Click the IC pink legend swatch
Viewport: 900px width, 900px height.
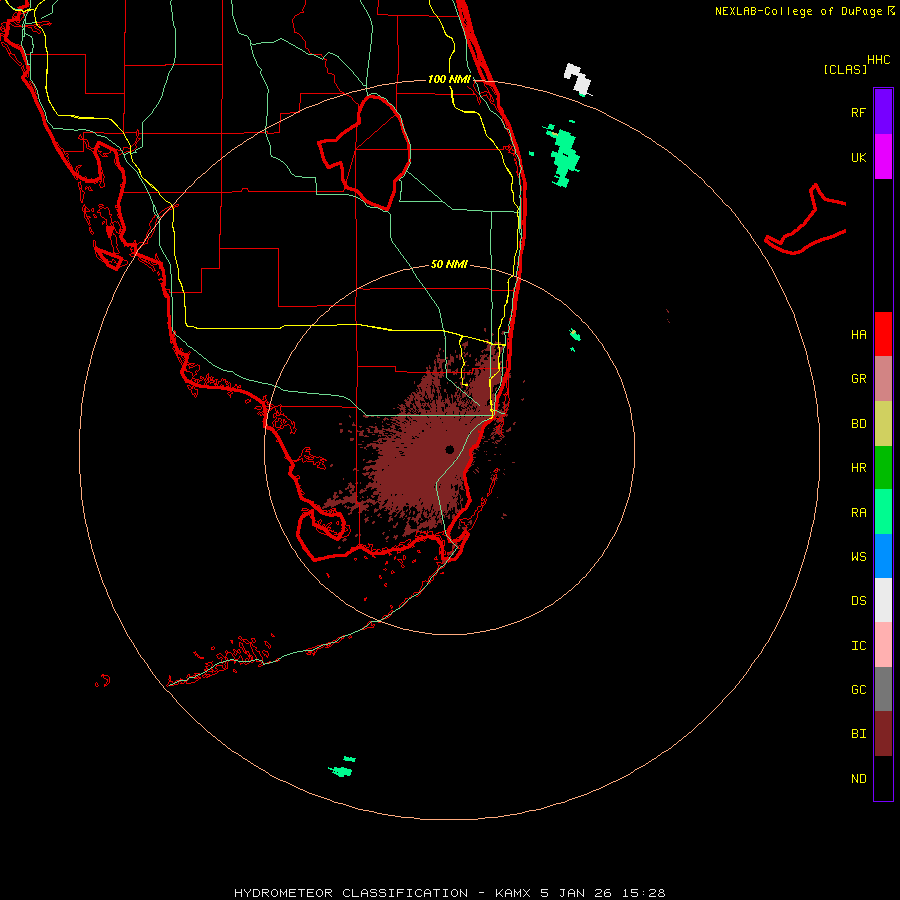point(883,645)
